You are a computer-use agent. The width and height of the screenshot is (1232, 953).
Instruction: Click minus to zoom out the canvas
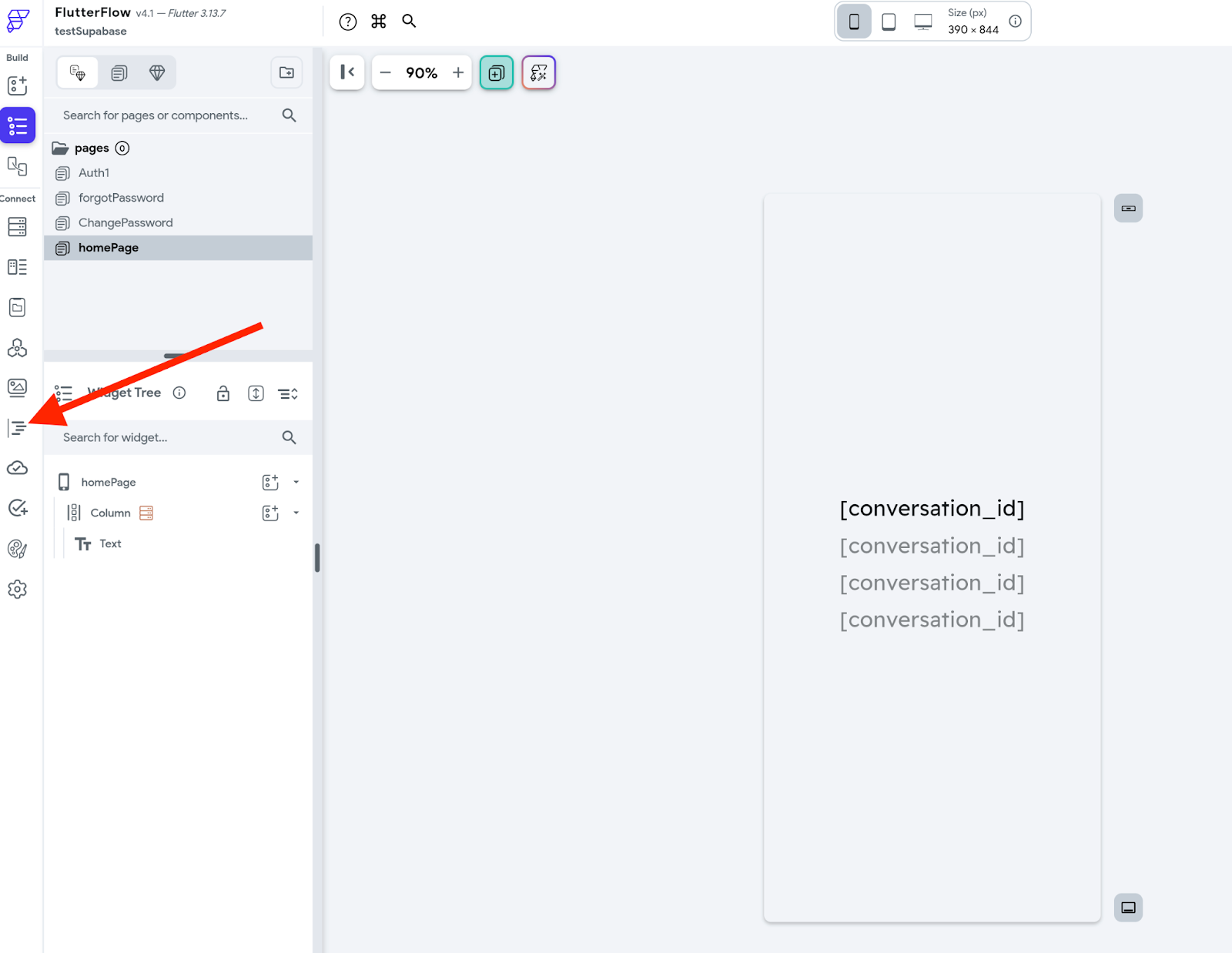coord(385,72)
